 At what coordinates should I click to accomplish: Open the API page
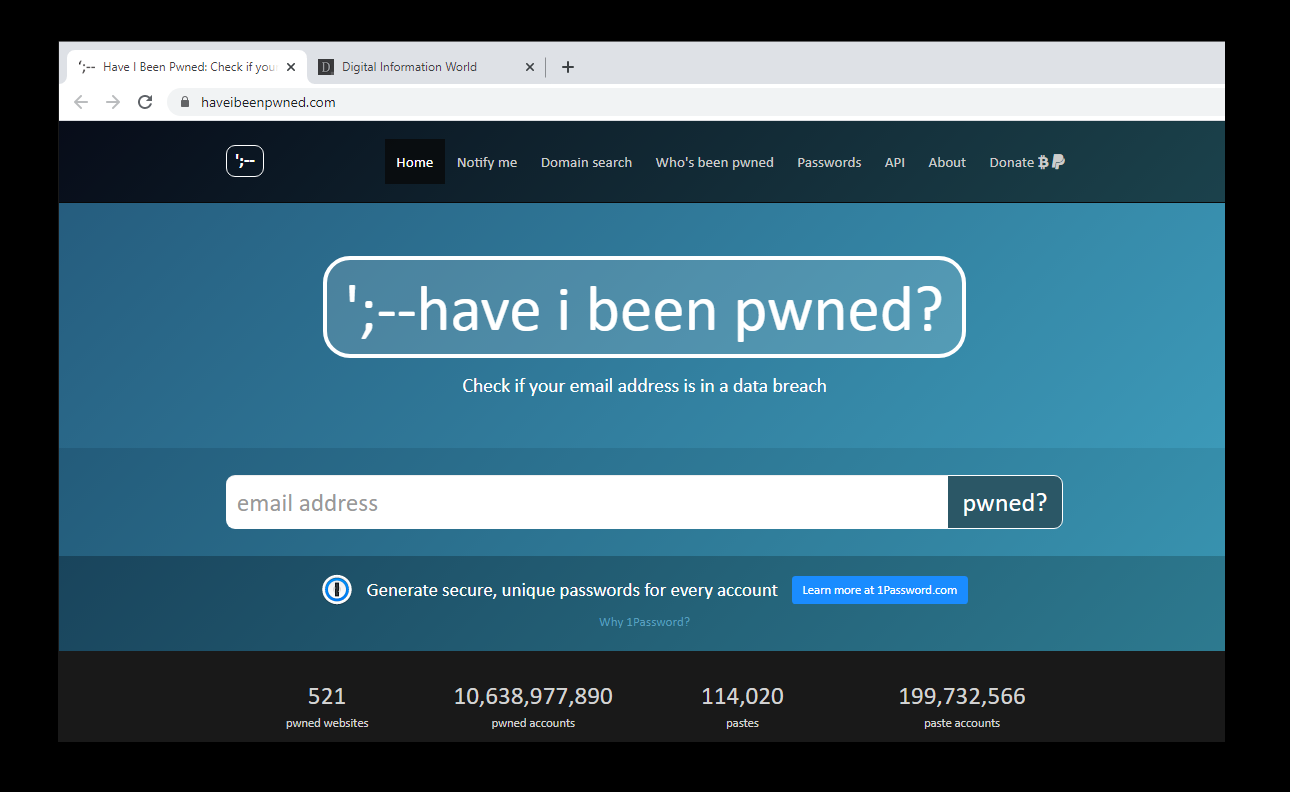[x=895, y=162]
